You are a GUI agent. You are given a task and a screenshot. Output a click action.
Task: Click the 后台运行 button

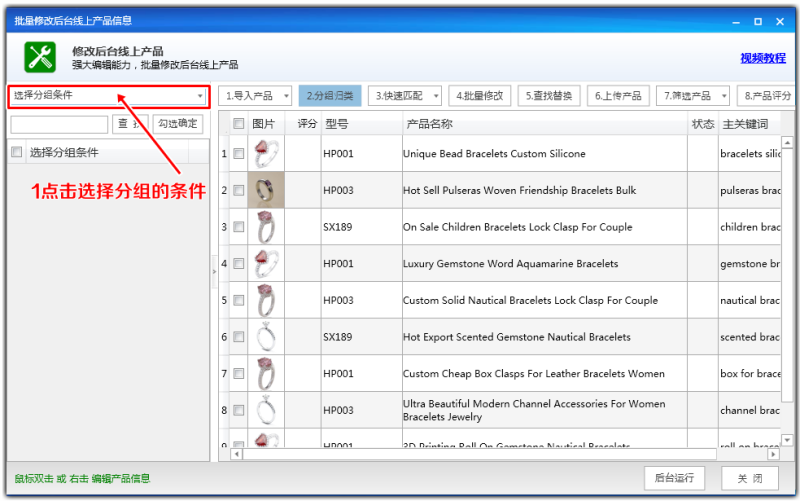674,478
